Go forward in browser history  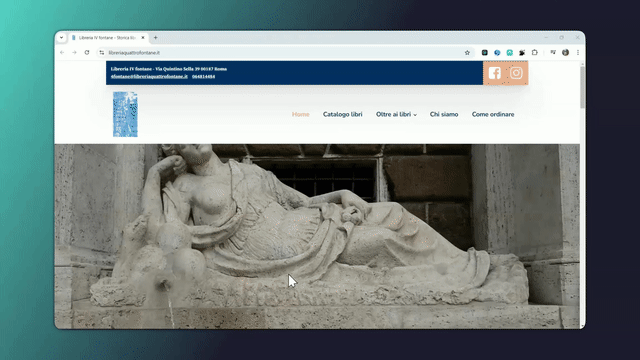click(74, 53)
